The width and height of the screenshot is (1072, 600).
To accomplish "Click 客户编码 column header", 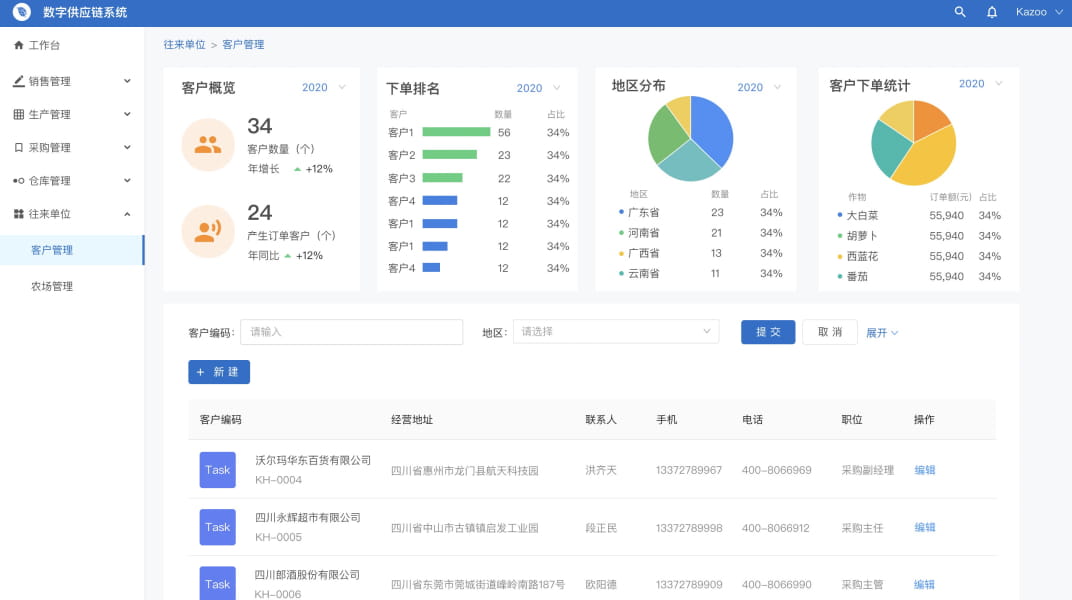I will (x=220, y=420).
